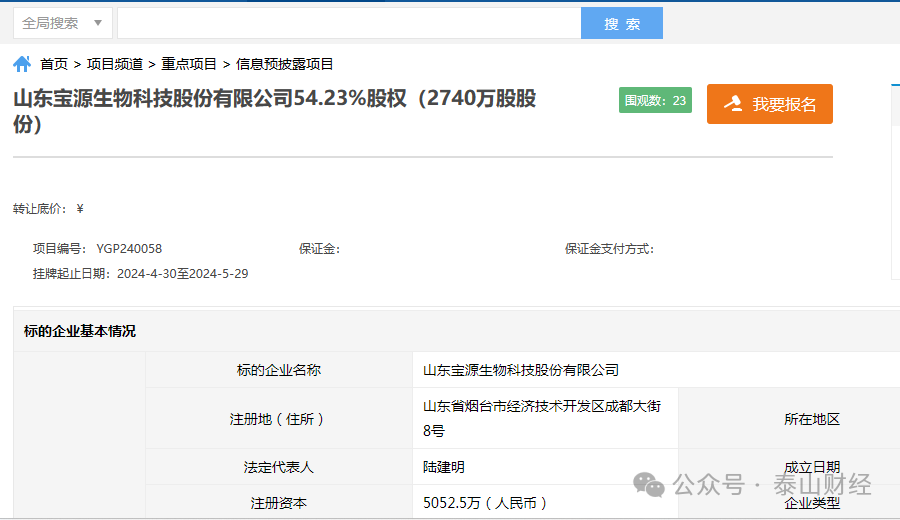
Task: Open the 全局搜索 scope dropdown
Action: (63, 23)
